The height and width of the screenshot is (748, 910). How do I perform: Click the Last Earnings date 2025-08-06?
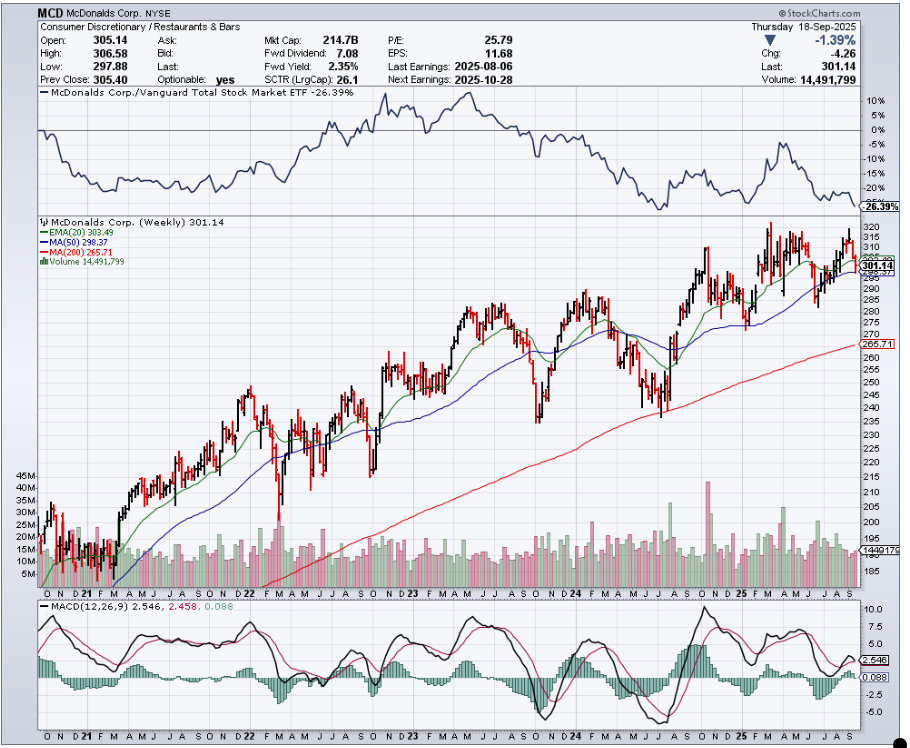click(x=483, y=67)
